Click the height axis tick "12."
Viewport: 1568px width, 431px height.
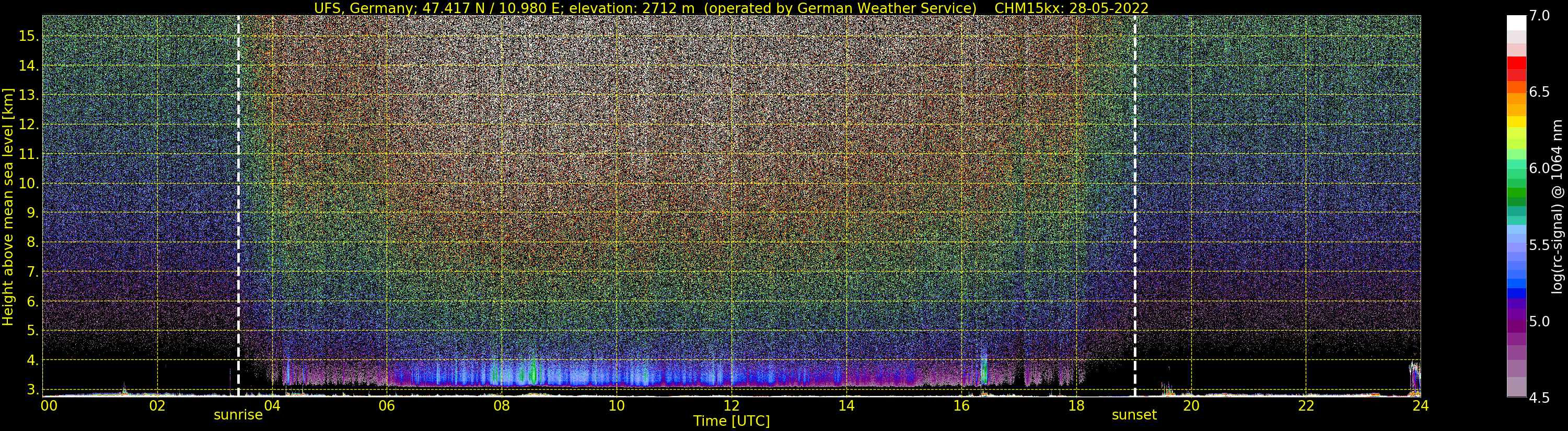click(29, 124)
